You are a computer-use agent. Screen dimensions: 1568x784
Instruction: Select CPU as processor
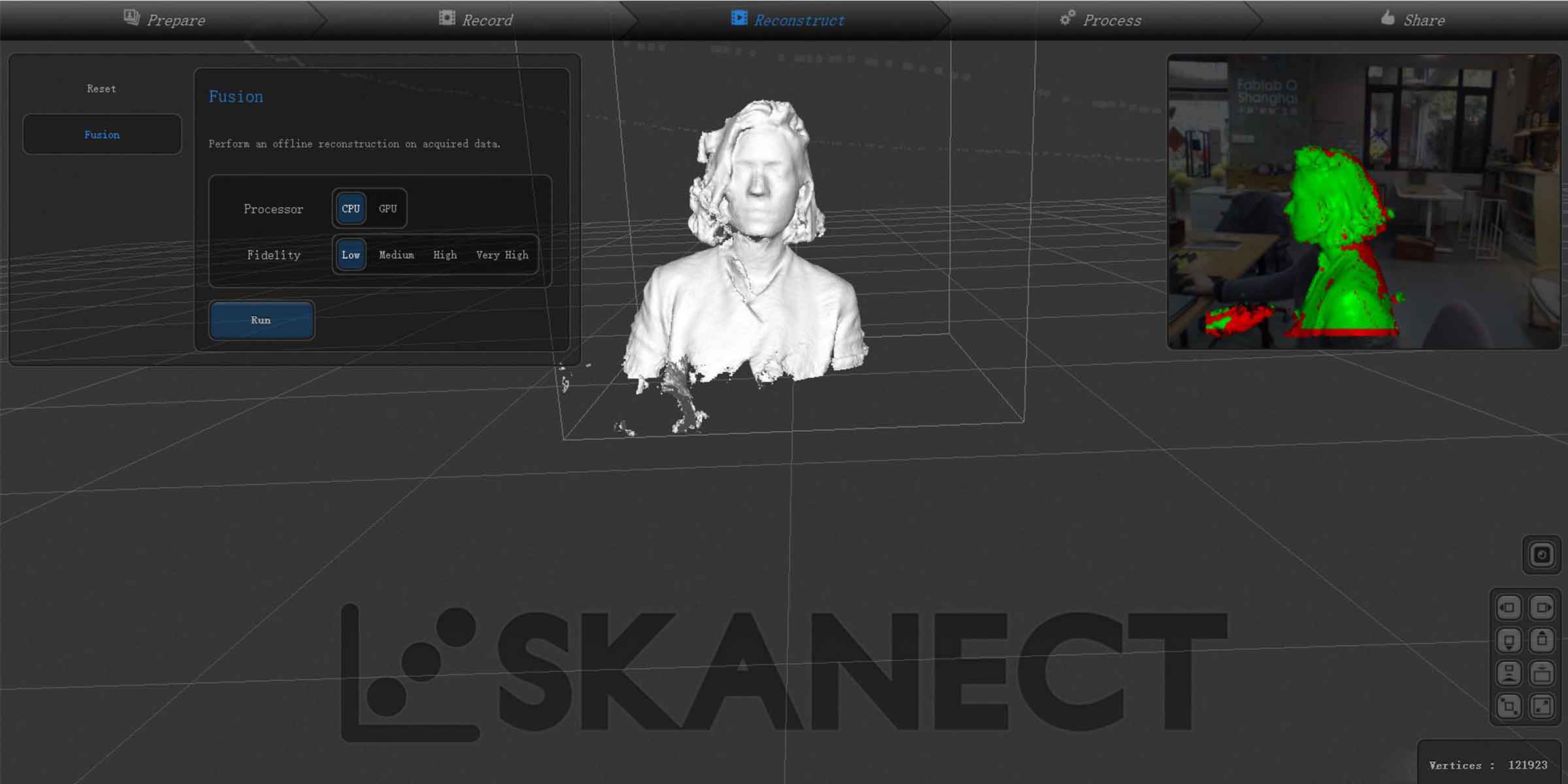pyautogui.click(x=351, y=209)
